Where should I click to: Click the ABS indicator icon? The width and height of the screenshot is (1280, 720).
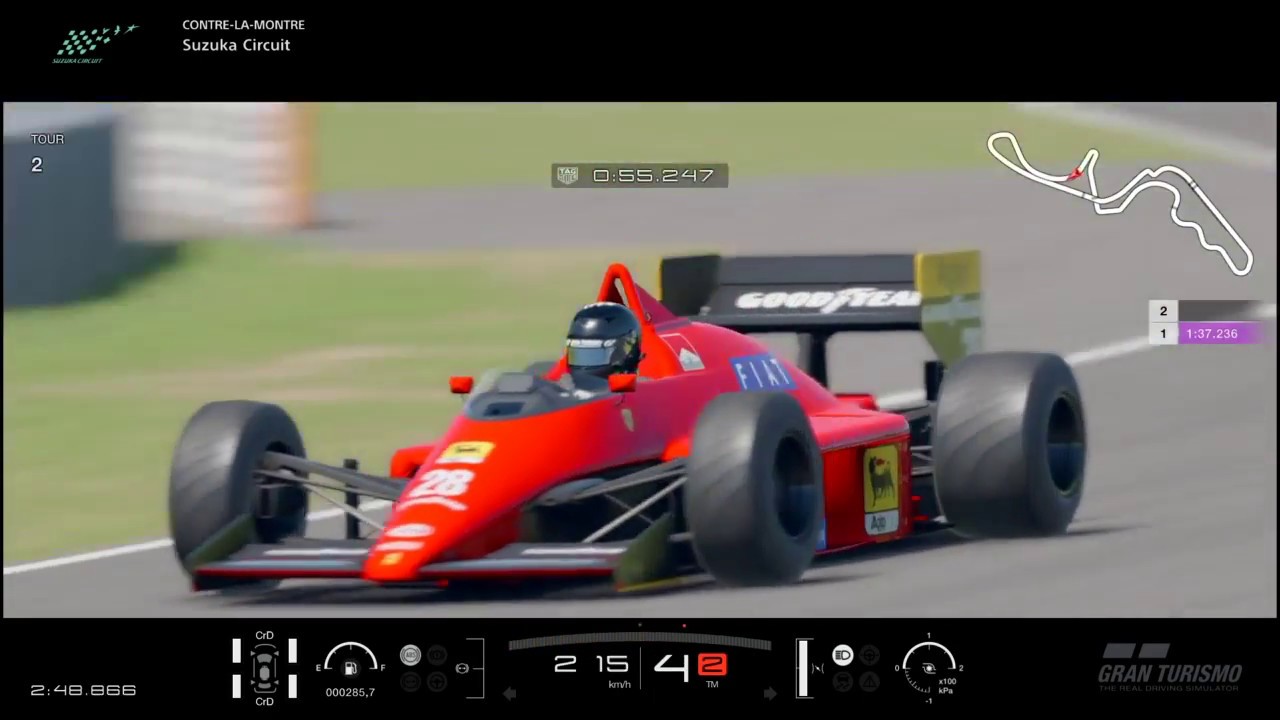pyautogui.click(x=410, y=655)
